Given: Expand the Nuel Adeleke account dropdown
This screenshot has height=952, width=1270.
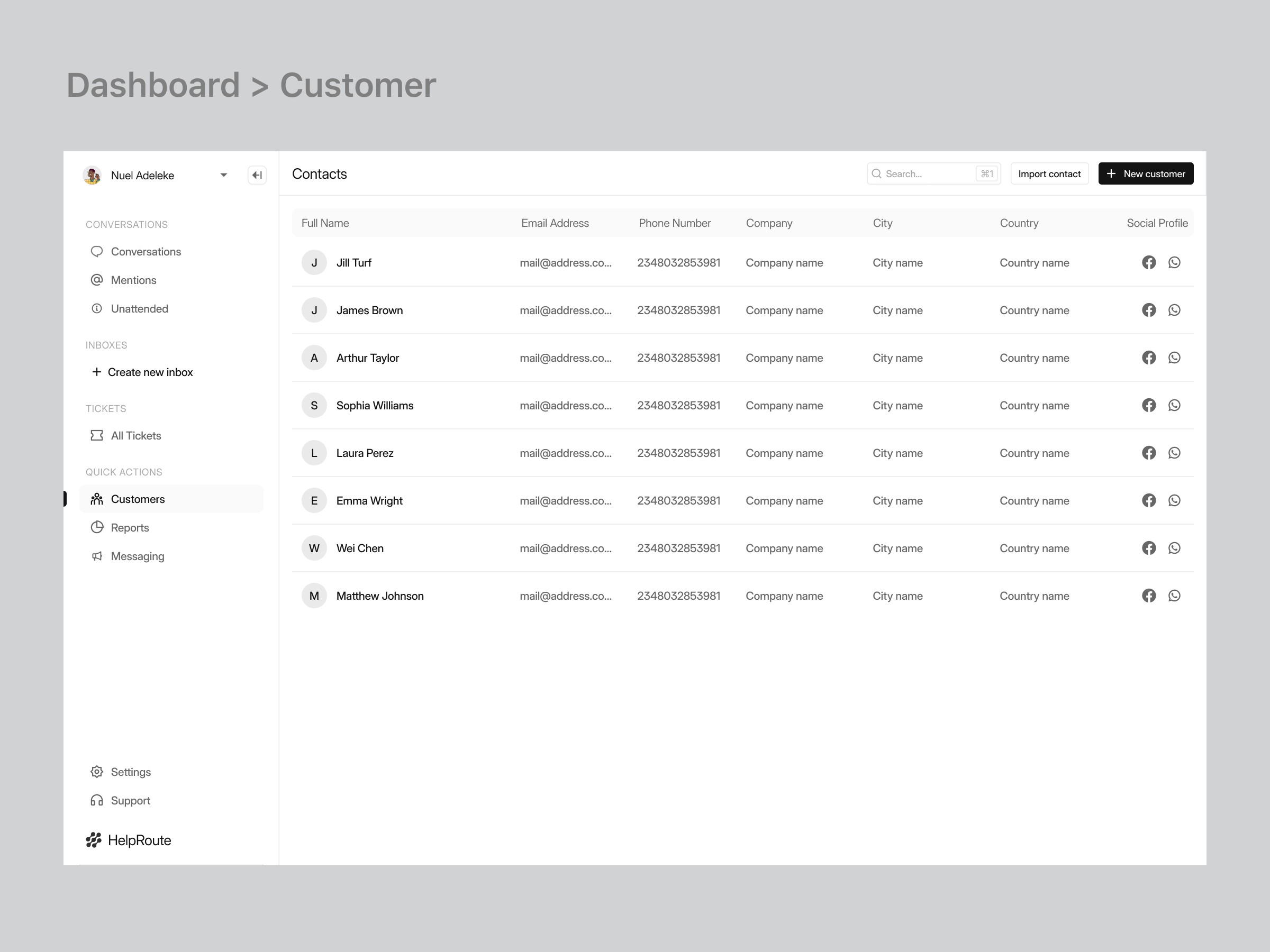Looking at the screenshot, I should 223,175.
